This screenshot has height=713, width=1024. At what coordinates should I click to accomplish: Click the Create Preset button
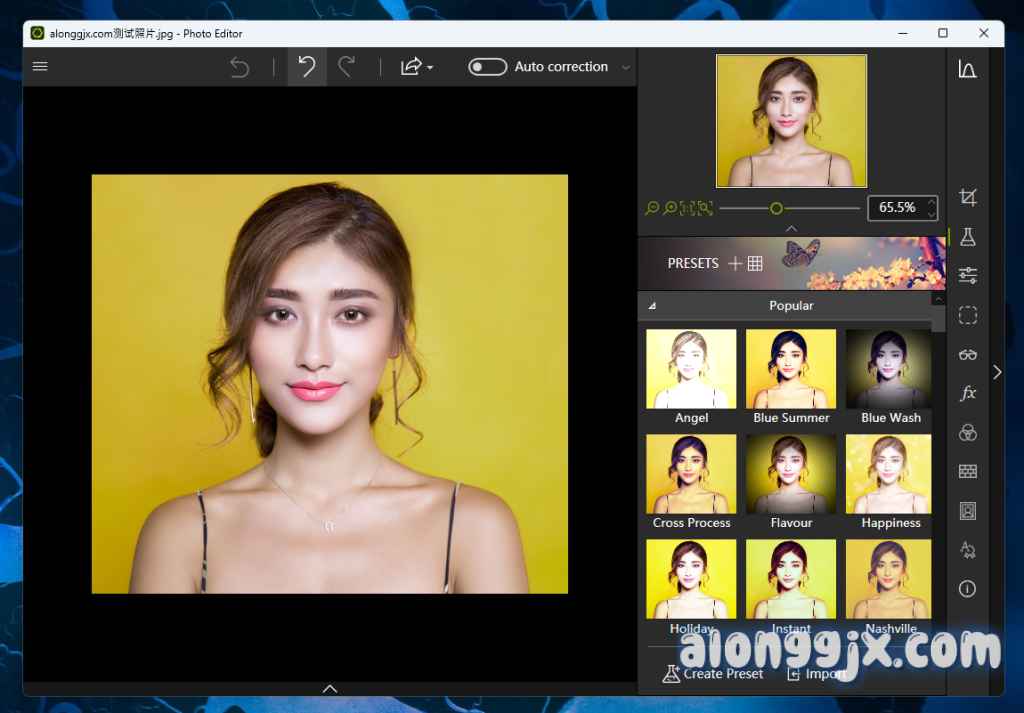[713, 674]
